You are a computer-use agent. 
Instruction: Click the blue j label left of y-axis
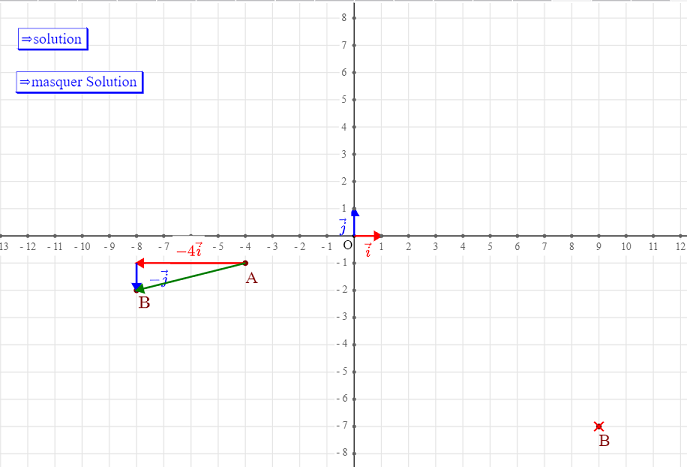click(342, 224)
